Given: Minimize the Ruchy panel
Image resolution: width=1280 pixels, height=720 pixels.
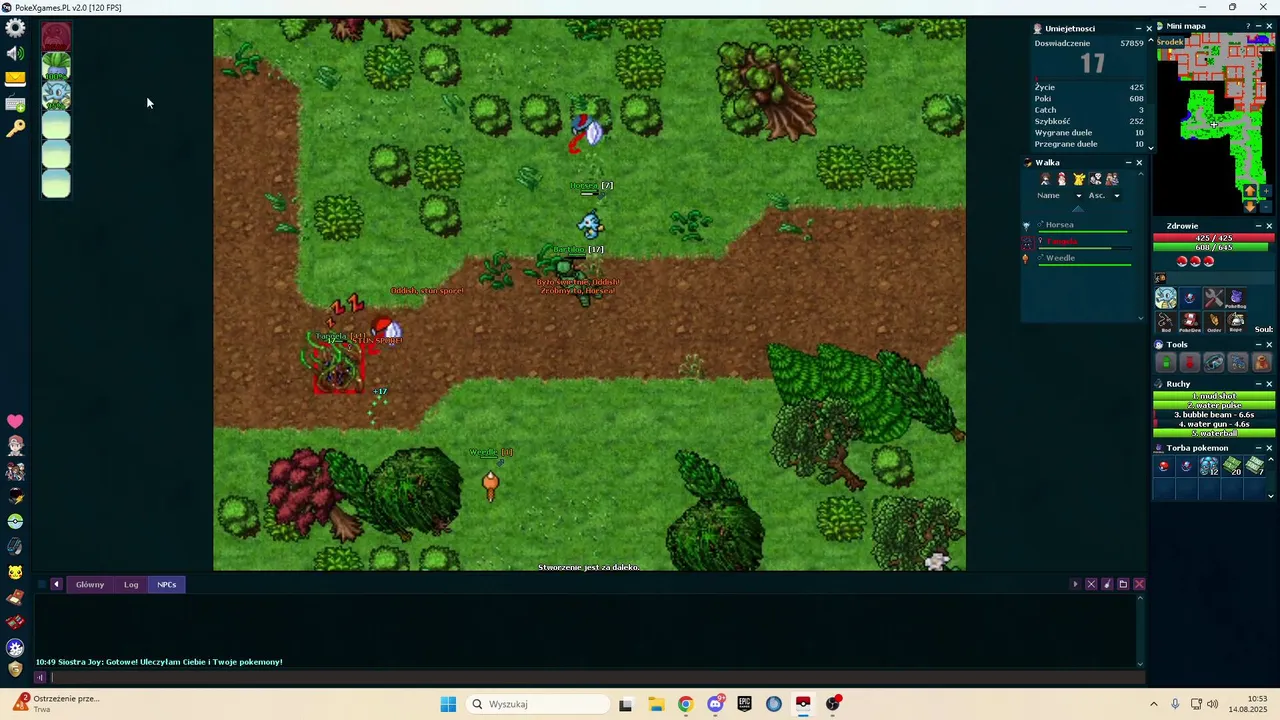Looking at the screenshot, I should coord(1258,384).
